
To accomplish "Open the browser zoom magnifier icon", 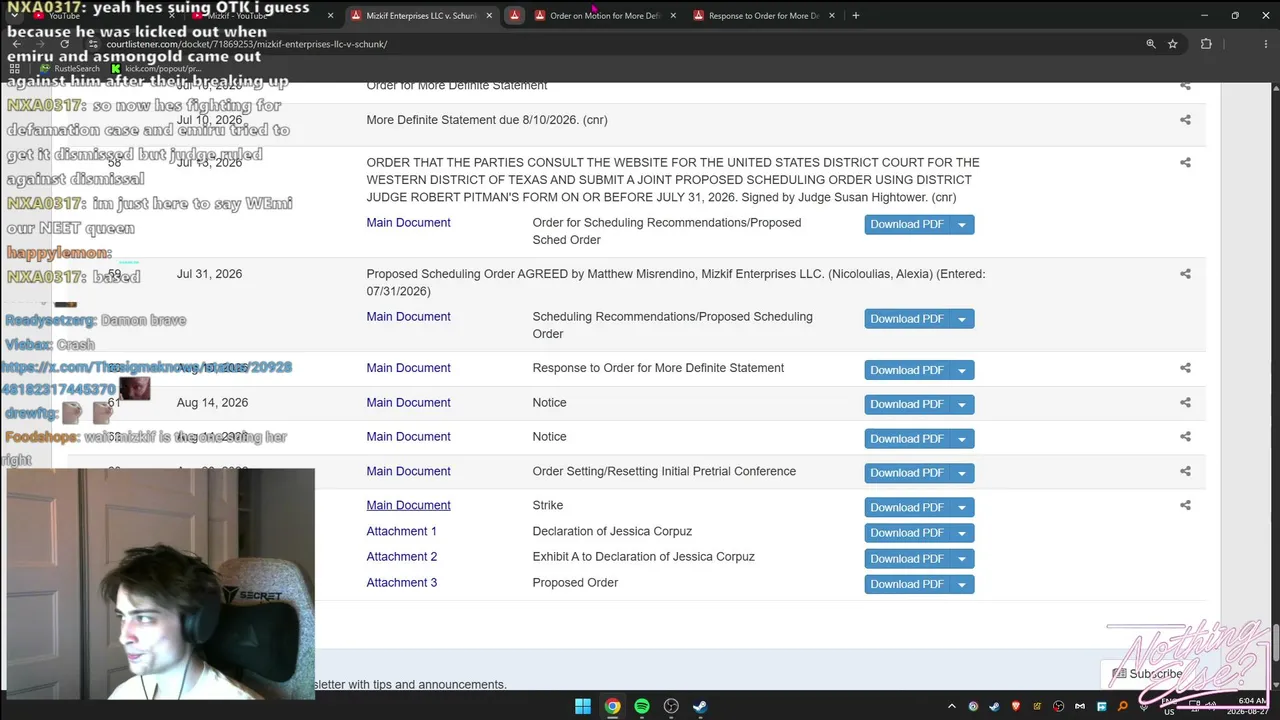I will (x=1151, y=44).
